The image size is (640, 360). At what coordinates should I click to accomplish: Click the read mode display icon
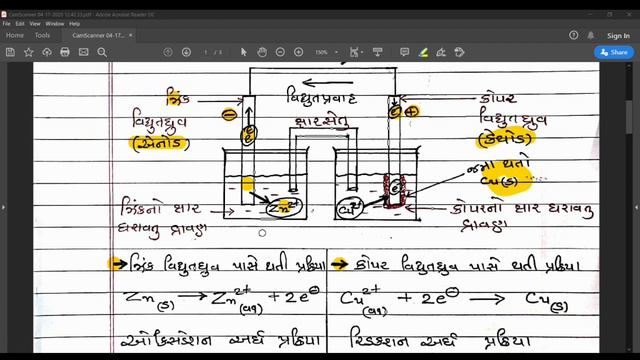(378, 52)
